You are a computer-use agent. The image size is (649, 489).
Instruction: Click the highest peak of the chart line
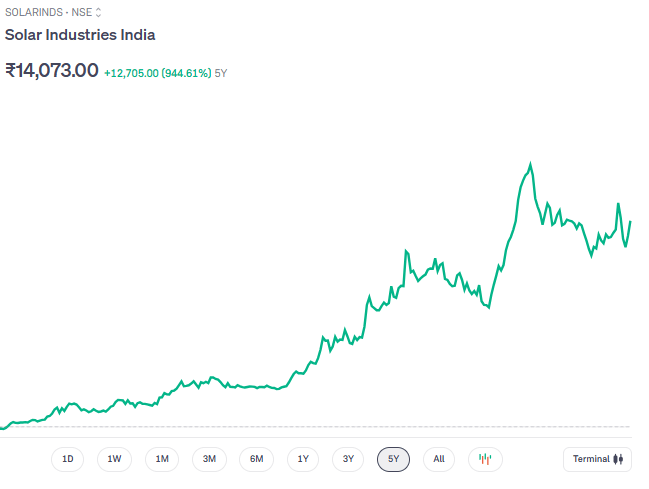coord(530,164)
